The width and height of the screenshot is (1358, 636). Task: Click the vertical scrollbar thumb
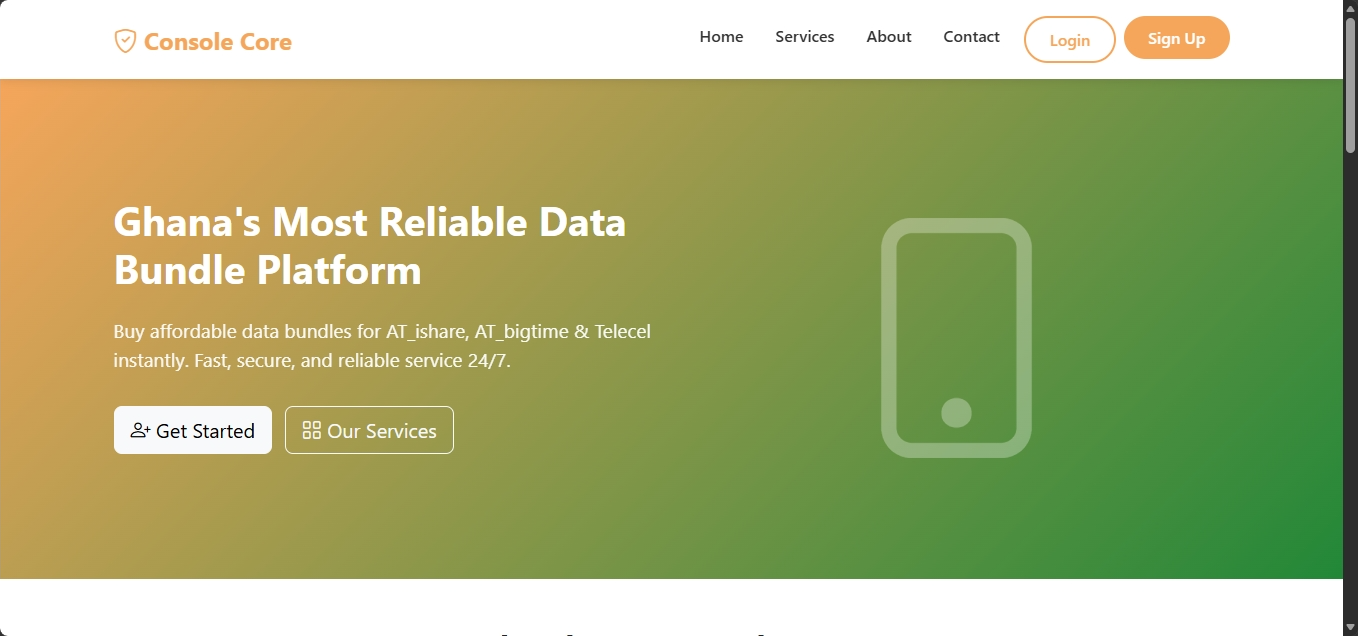(1350, 85)
